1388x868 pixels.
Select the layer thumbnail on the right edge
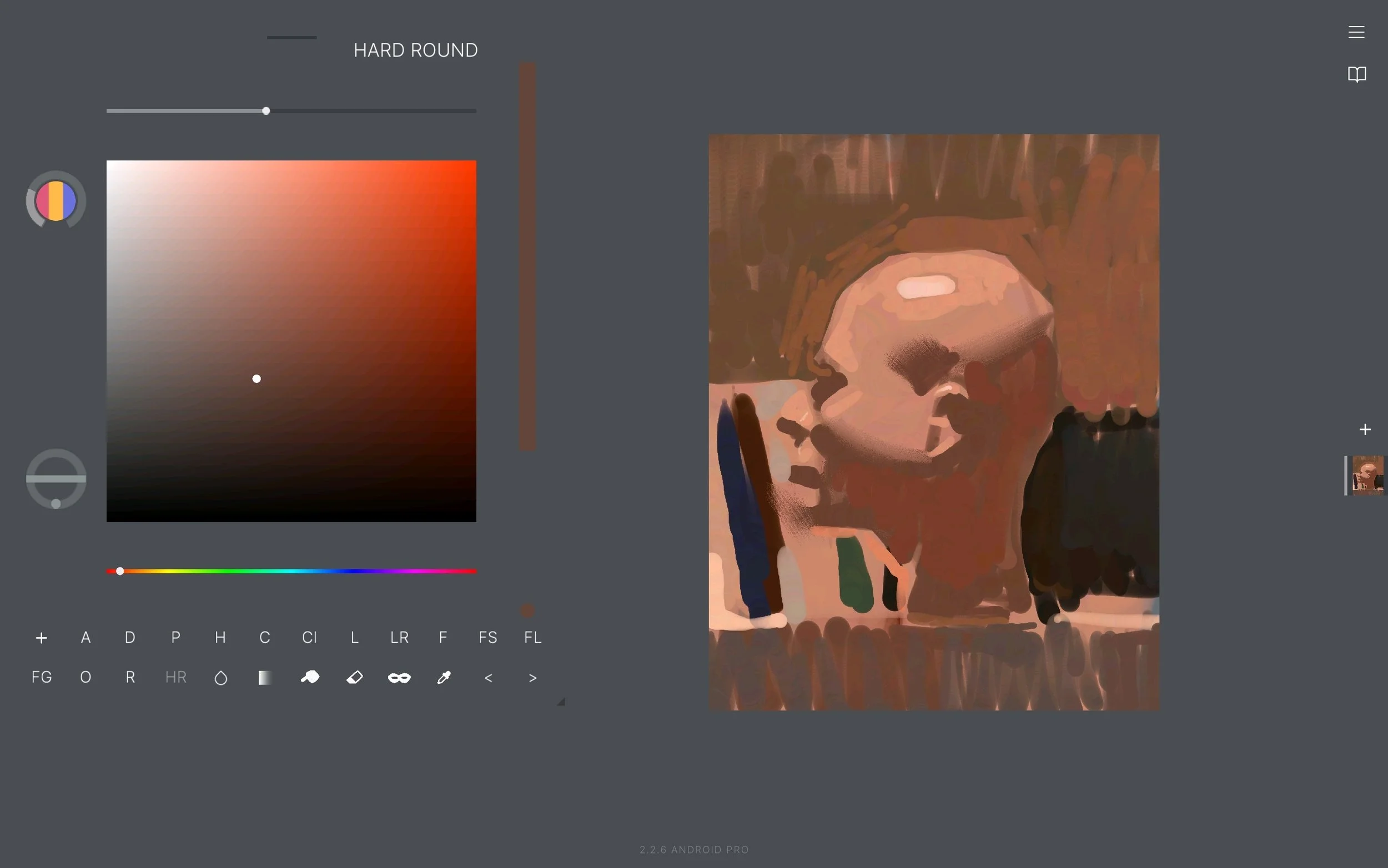point(1369,475)
